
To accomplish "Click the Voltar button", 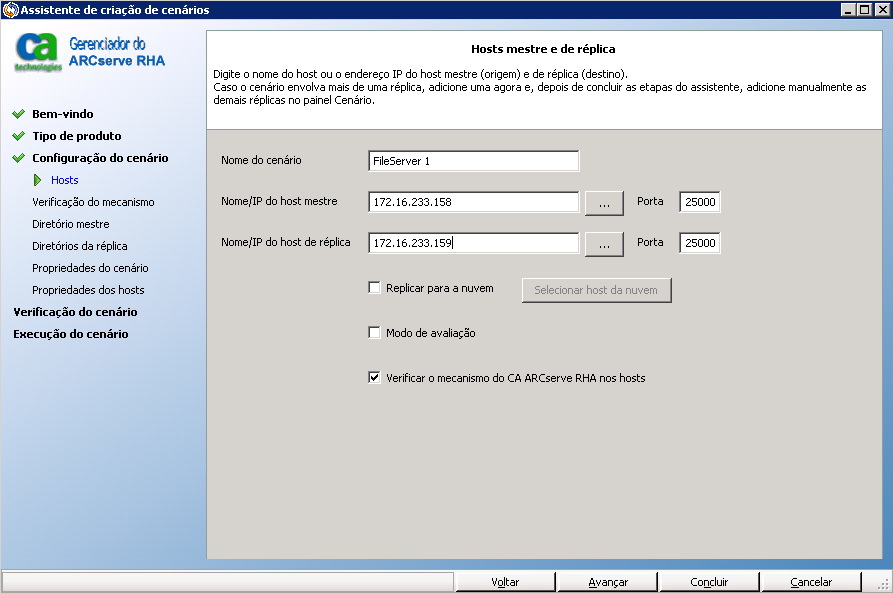I will pos(505,582).
